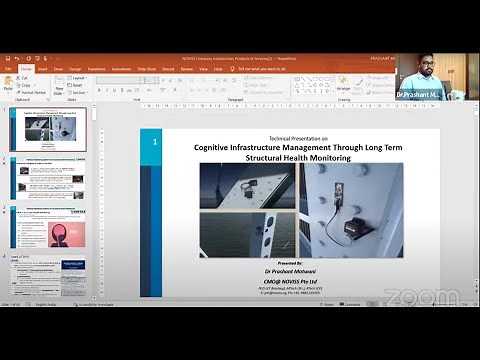Click the slide panel vertical scrollbar

(94, 202)
